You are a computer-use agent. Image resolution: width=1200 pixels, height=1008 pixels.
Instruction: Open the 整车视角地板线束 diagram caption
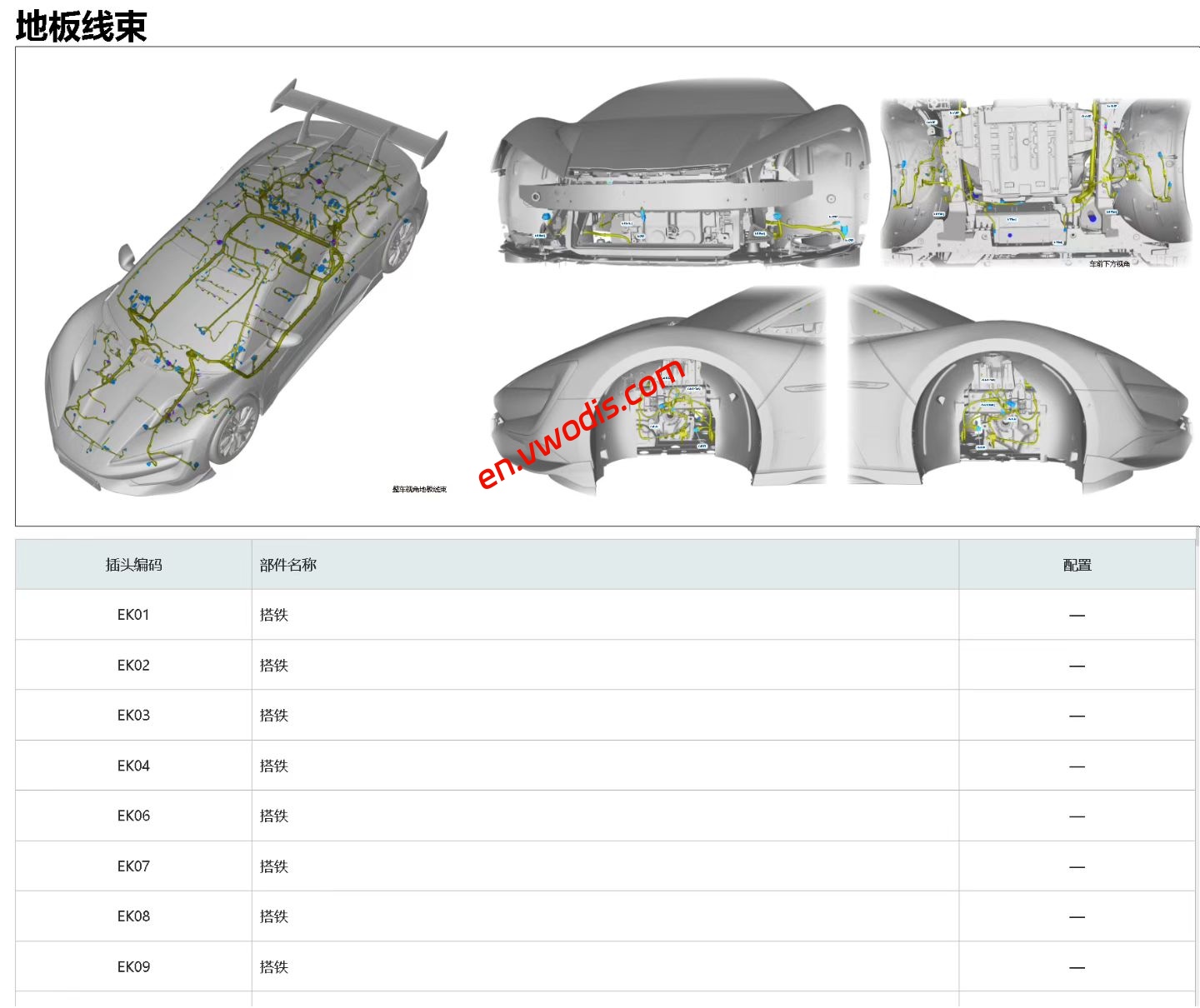[419, 491]
